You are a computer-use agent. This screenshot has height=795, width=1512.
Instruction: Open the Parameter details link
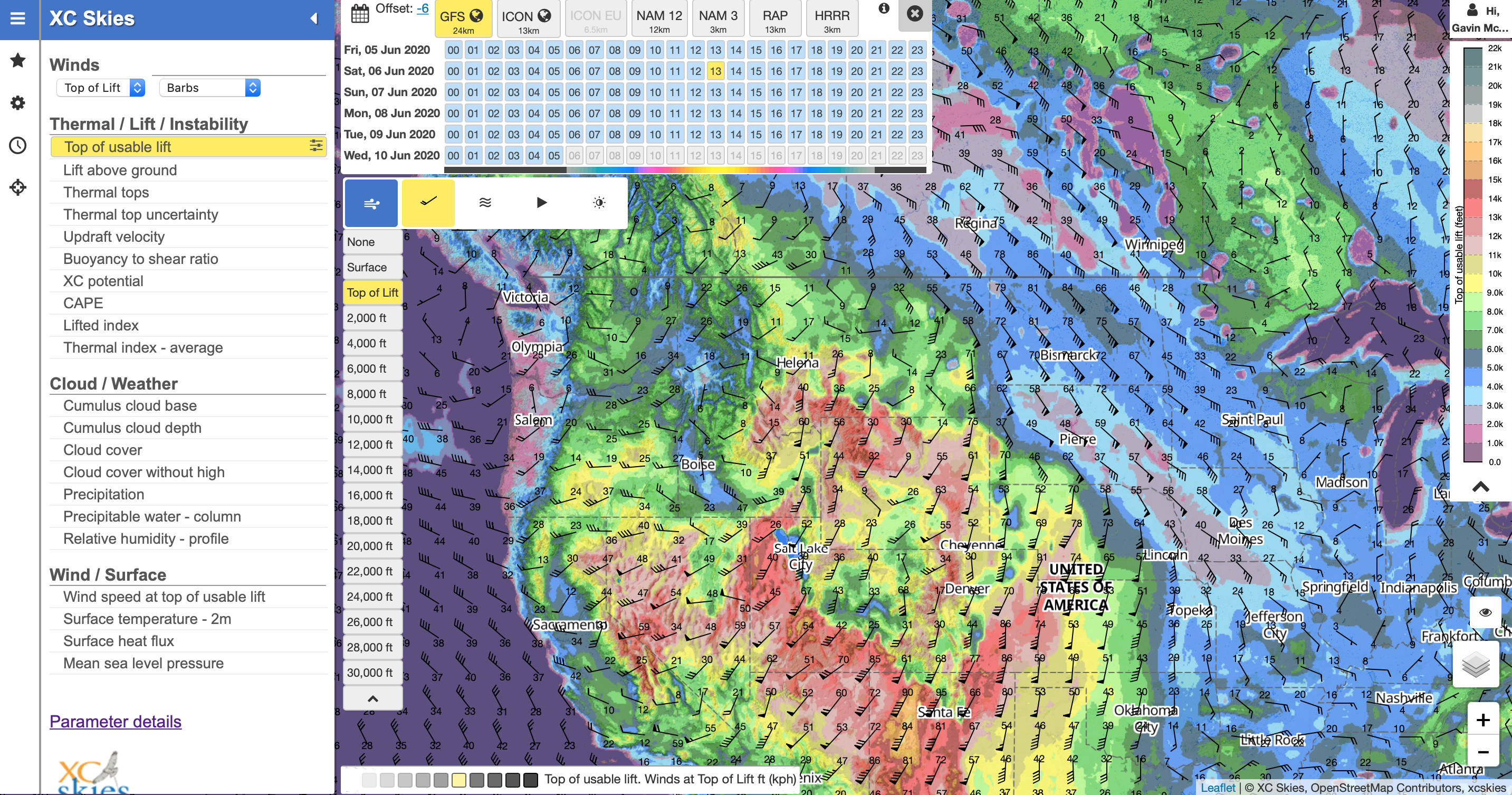click(x=115, y=722)
